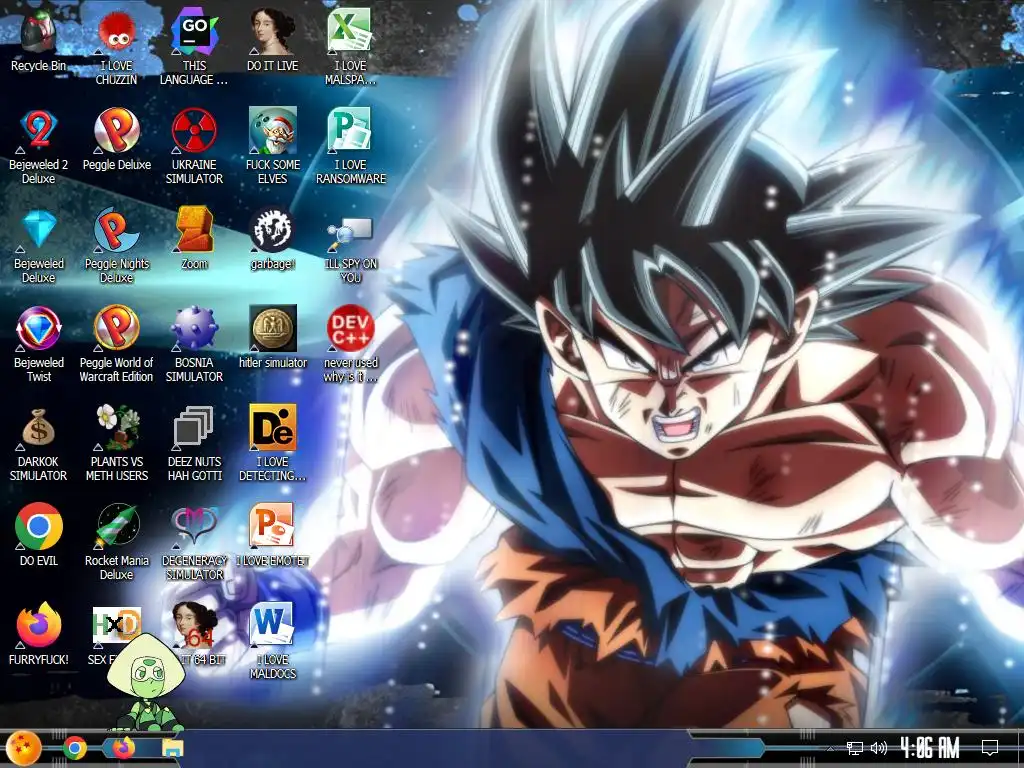This screenshot has width=1024, height=768.
Task: Select the garbage! desktop shortcut
Action: pyautogui.click(x=272, y=230)
